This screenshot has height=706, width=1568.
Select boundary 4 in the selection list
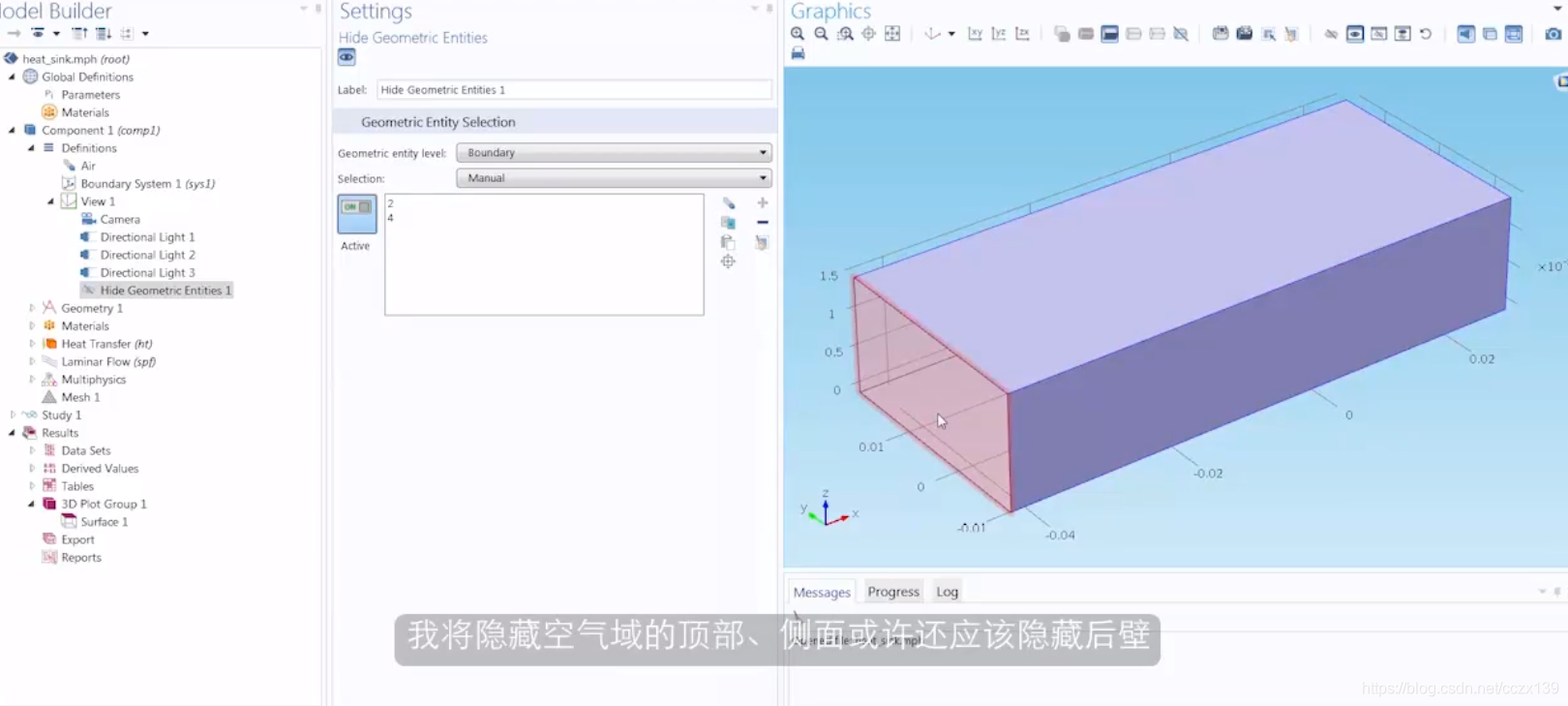(x=390, y=218)
